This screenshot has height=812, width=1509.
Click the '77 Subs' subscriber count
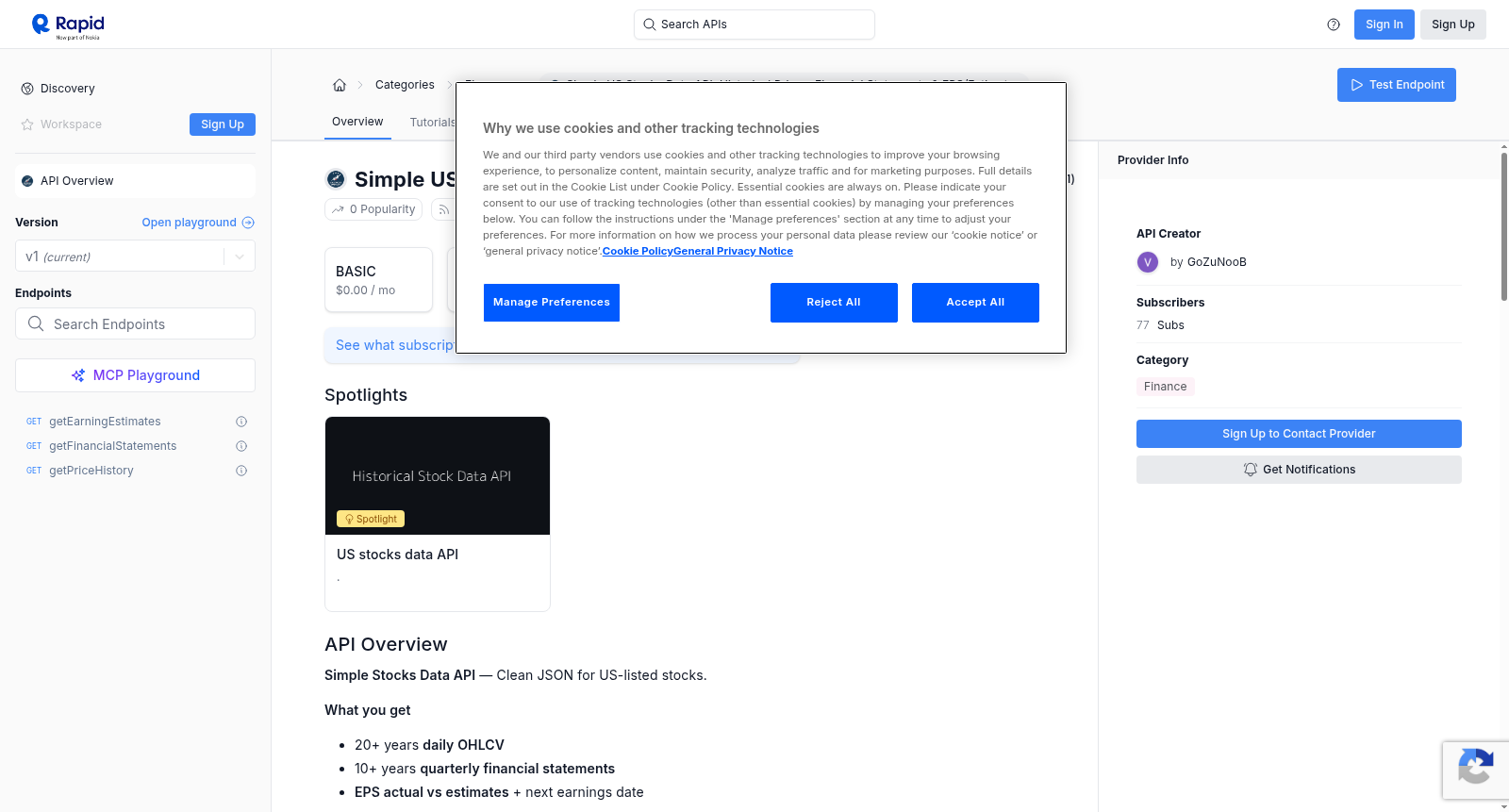(x=1160, y=325)
